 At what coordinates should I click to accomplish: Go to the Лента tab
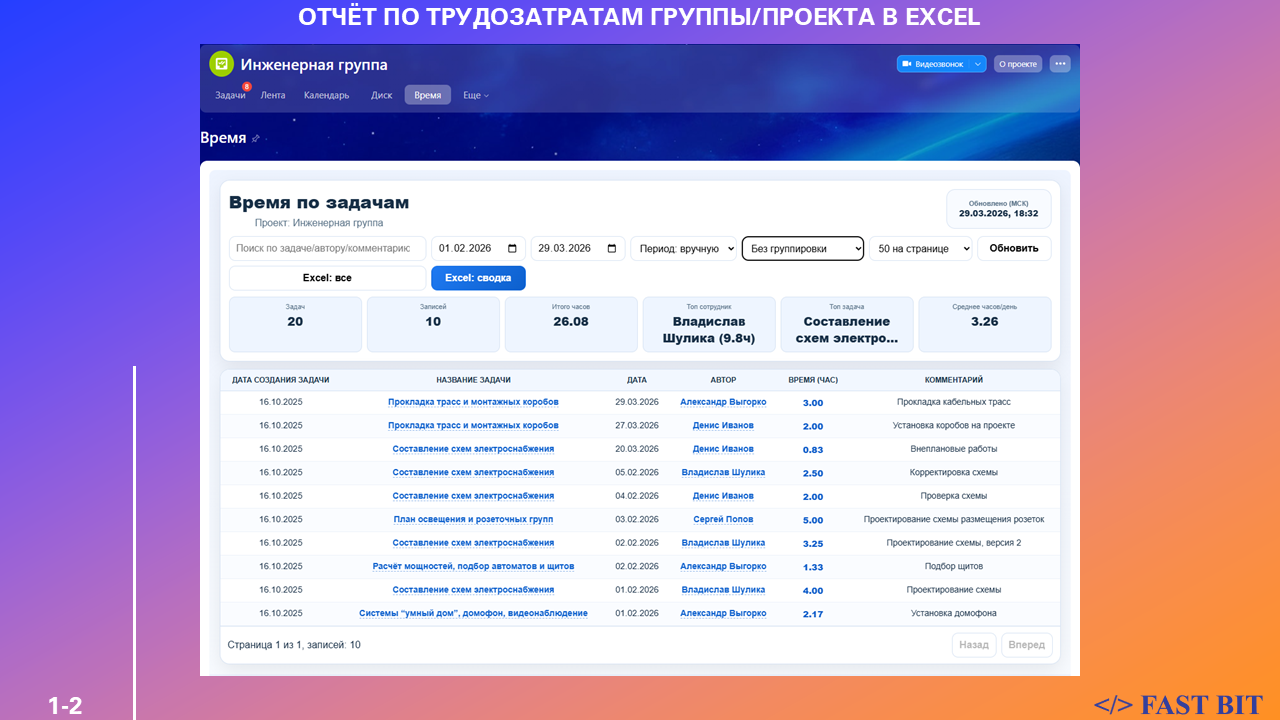tap(273, 96)
